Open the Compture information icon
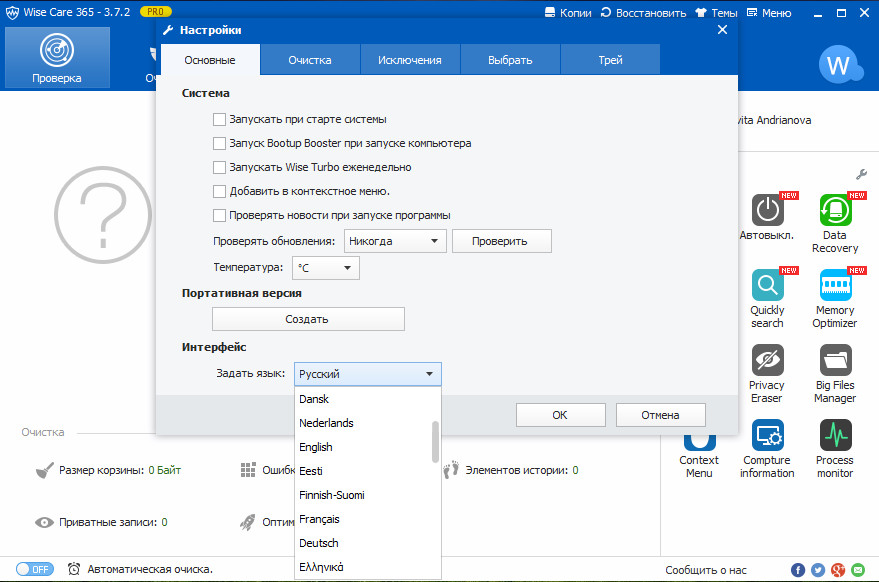 [767, 435]
